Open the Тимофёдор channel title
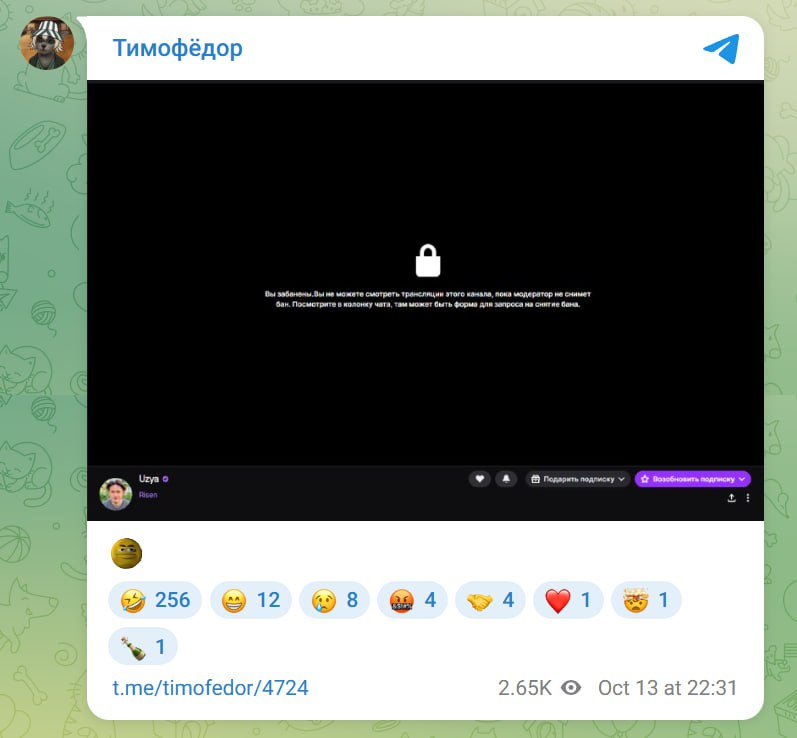Screen dimensions: 797x738 [x=177, y=48]
